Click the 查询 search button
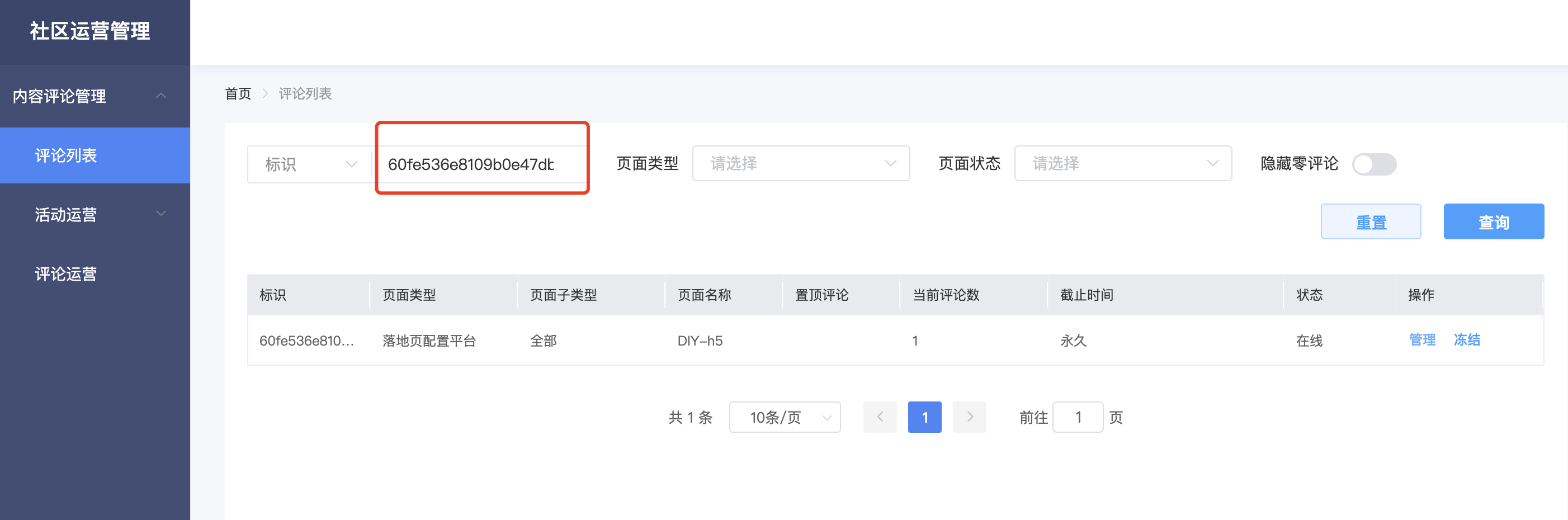Viewport: 1568px width, 520px height. pos(1493,221)
